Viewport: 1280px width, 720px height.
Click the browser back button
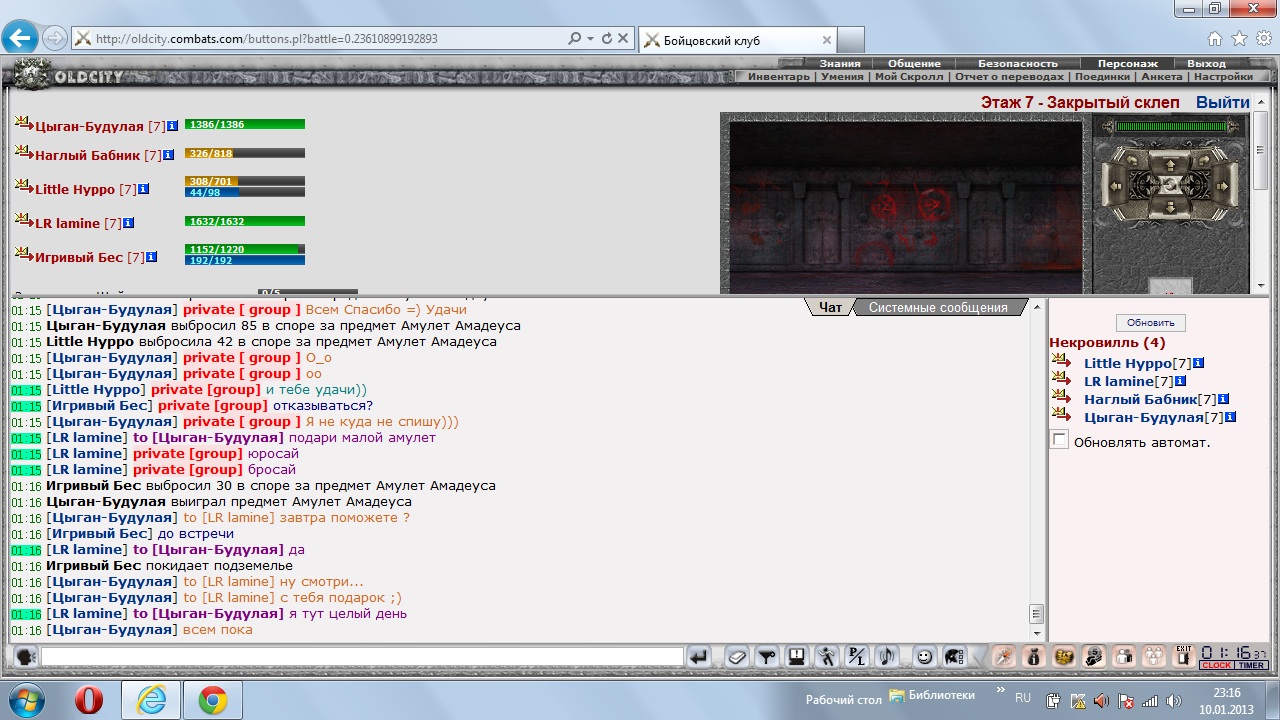20,39
